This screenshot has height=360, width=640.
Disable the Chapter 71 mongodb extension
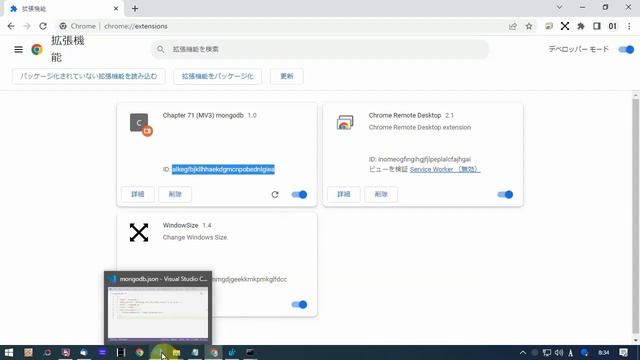click(299, 195)
